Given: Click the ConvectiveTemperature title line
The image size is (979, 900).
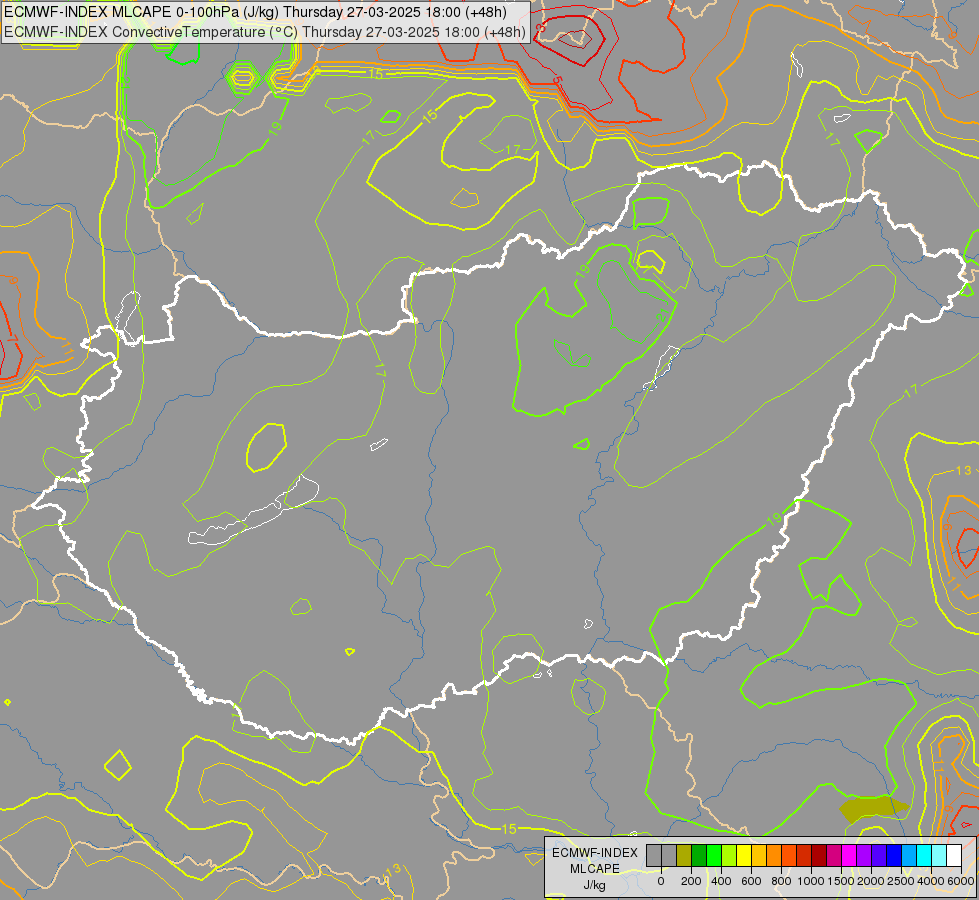Looking at the screenshot, I should click(x=265, y=31).
